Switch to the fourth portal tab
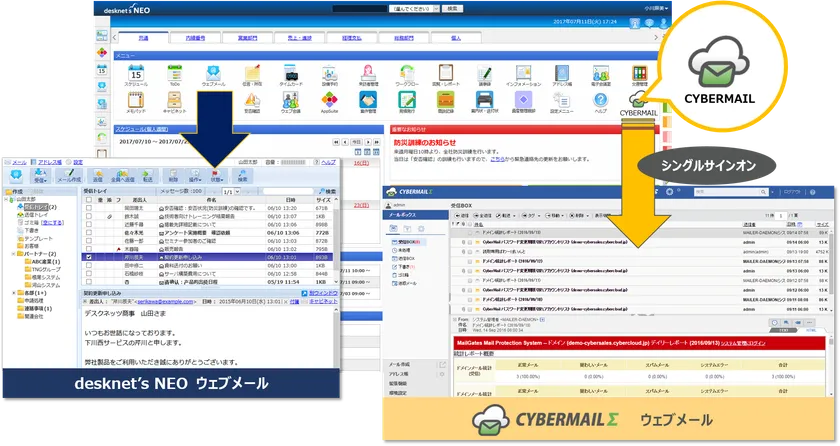The height and width of the screenshot is (446, 840). [299, 37]
